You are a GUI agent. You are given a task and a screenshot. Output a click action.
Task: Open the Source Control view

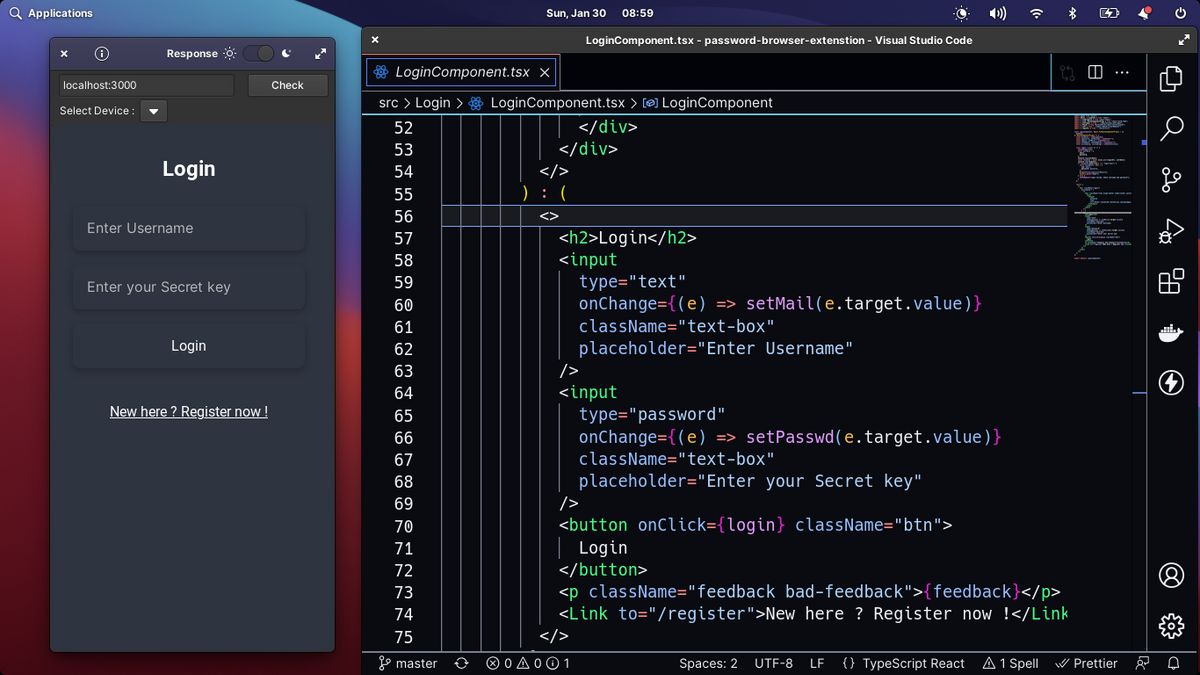pyautogui.click(x=1171, y=180)
